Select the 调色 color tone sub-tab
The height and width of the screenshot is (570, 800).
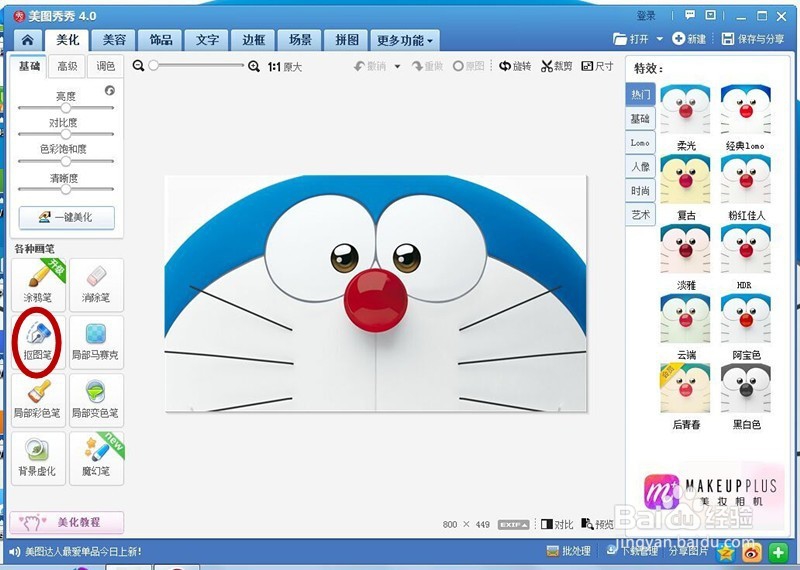pos(106,66)
